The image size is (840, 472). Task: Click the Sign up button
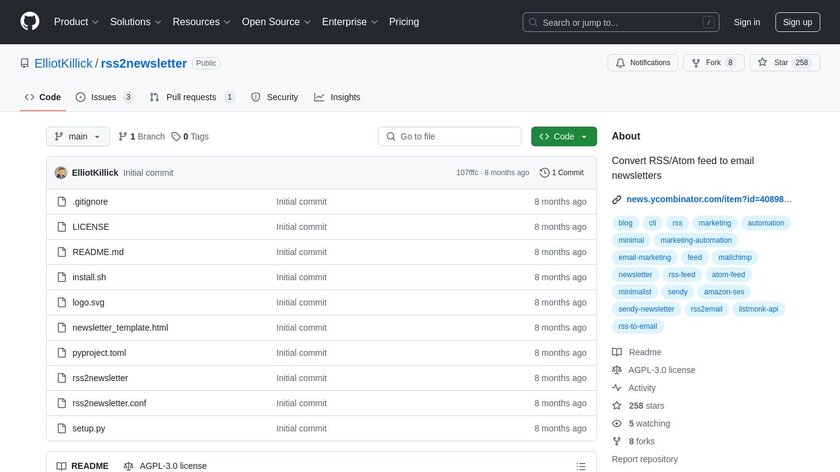tap(797, 21)
